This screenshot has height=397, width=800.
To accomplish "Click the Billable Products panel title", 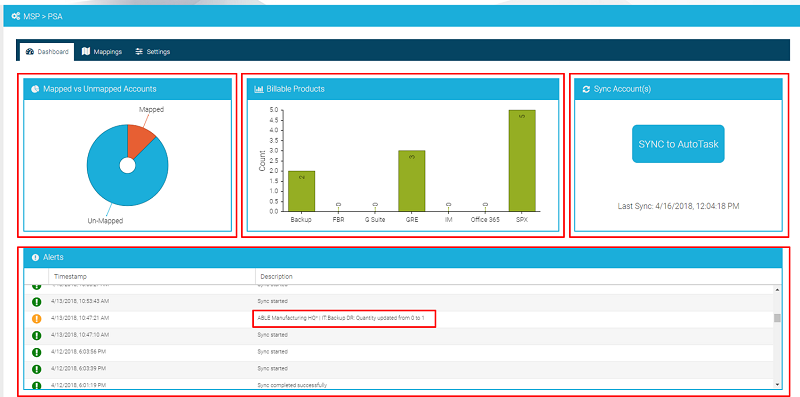I will (x=295, y=89).
